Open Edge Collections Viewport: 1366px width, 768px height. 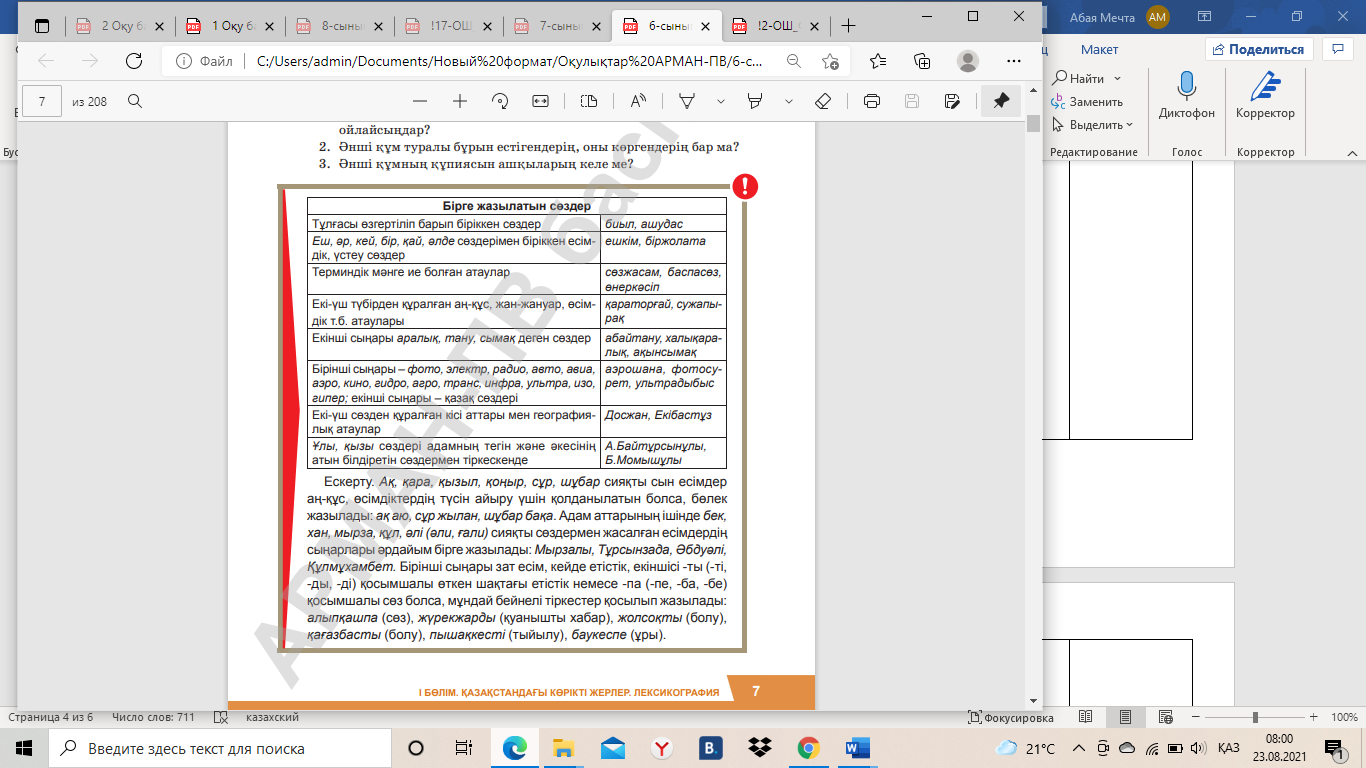click(x=922, y=61)
